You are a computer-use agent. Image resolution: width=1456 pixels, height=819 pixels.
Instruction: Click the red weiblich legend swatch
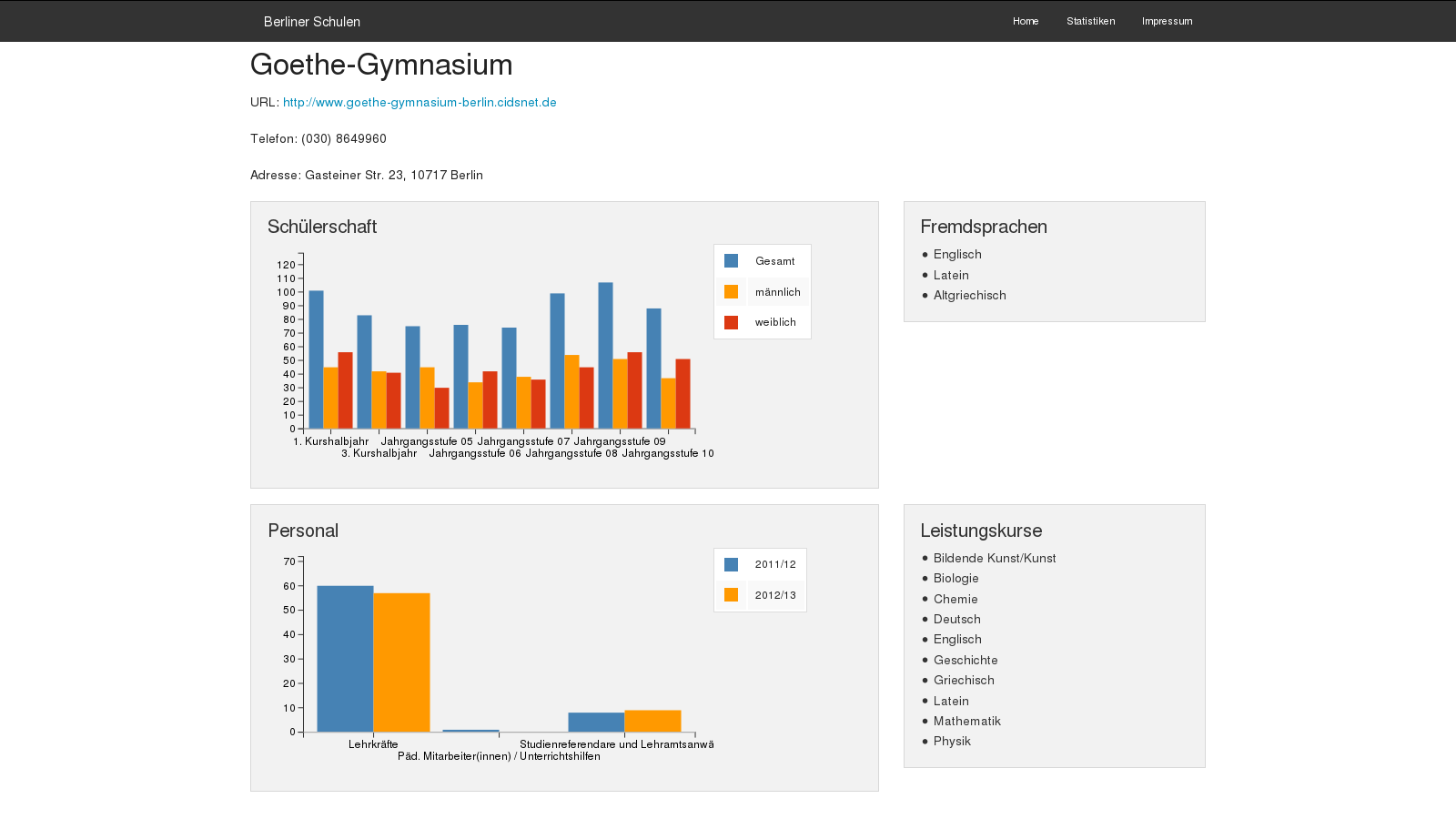click(731, 322)
